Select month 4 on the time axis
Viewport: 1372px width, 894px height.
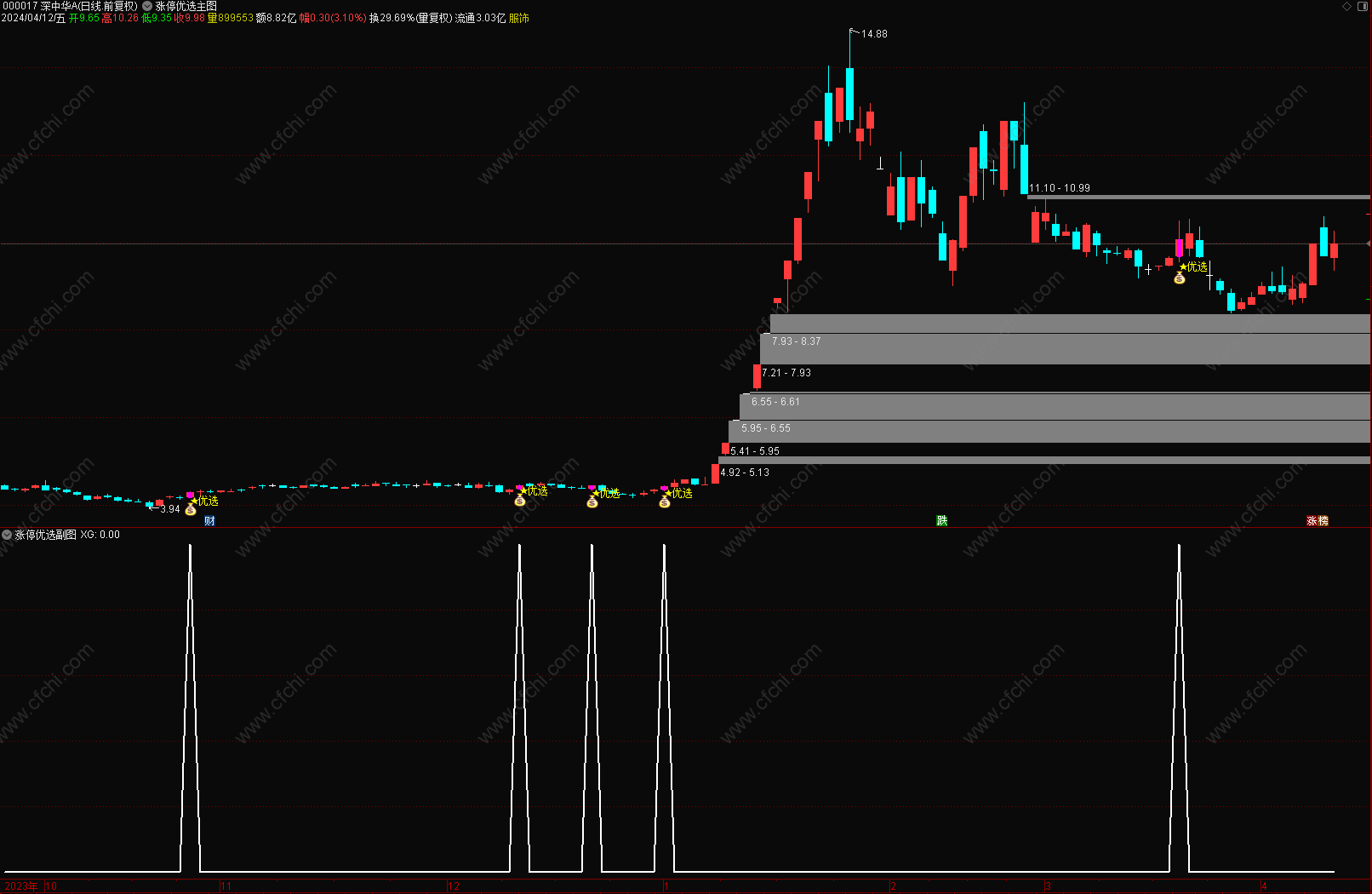click(x=1264, y=886)
